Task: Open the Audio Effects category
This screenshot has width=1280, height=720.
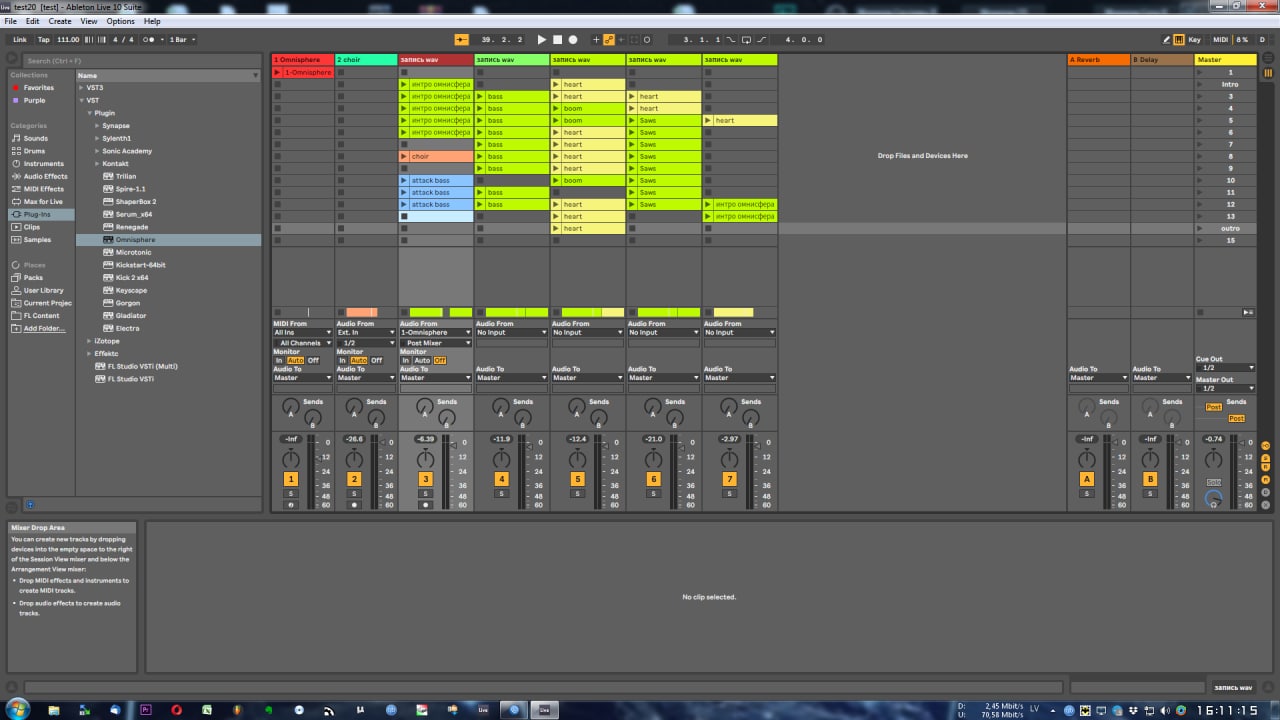Action: tap(45, 176)
